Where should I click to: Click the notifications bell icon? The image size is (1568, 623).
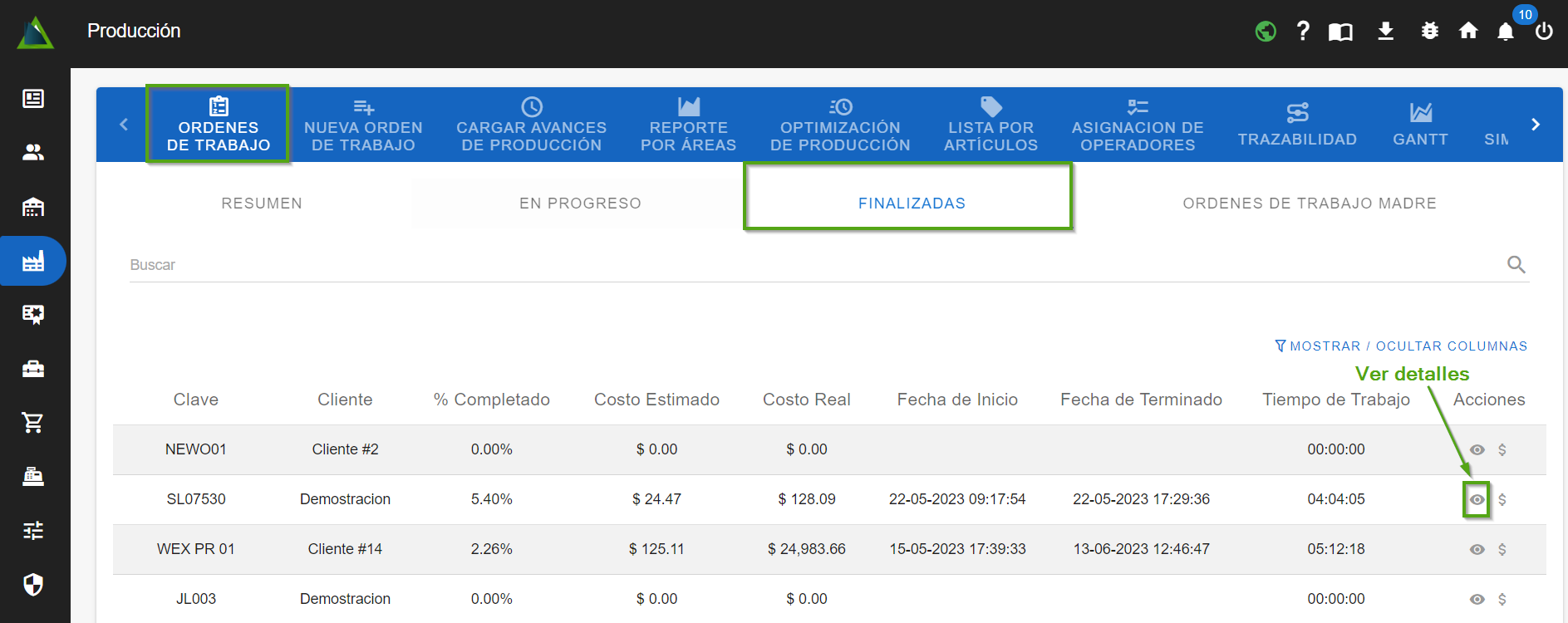(x=1505, y=32)
